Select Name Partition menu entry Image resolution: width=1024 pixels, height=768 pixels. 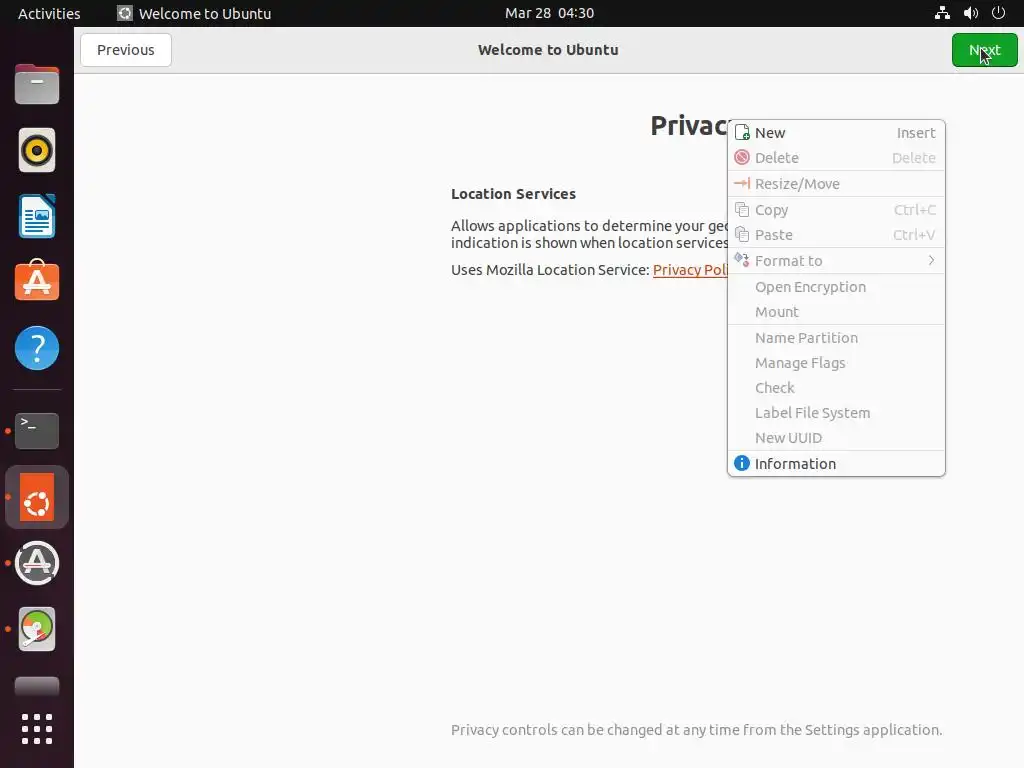pyautogui.click(x=836, y=338)
